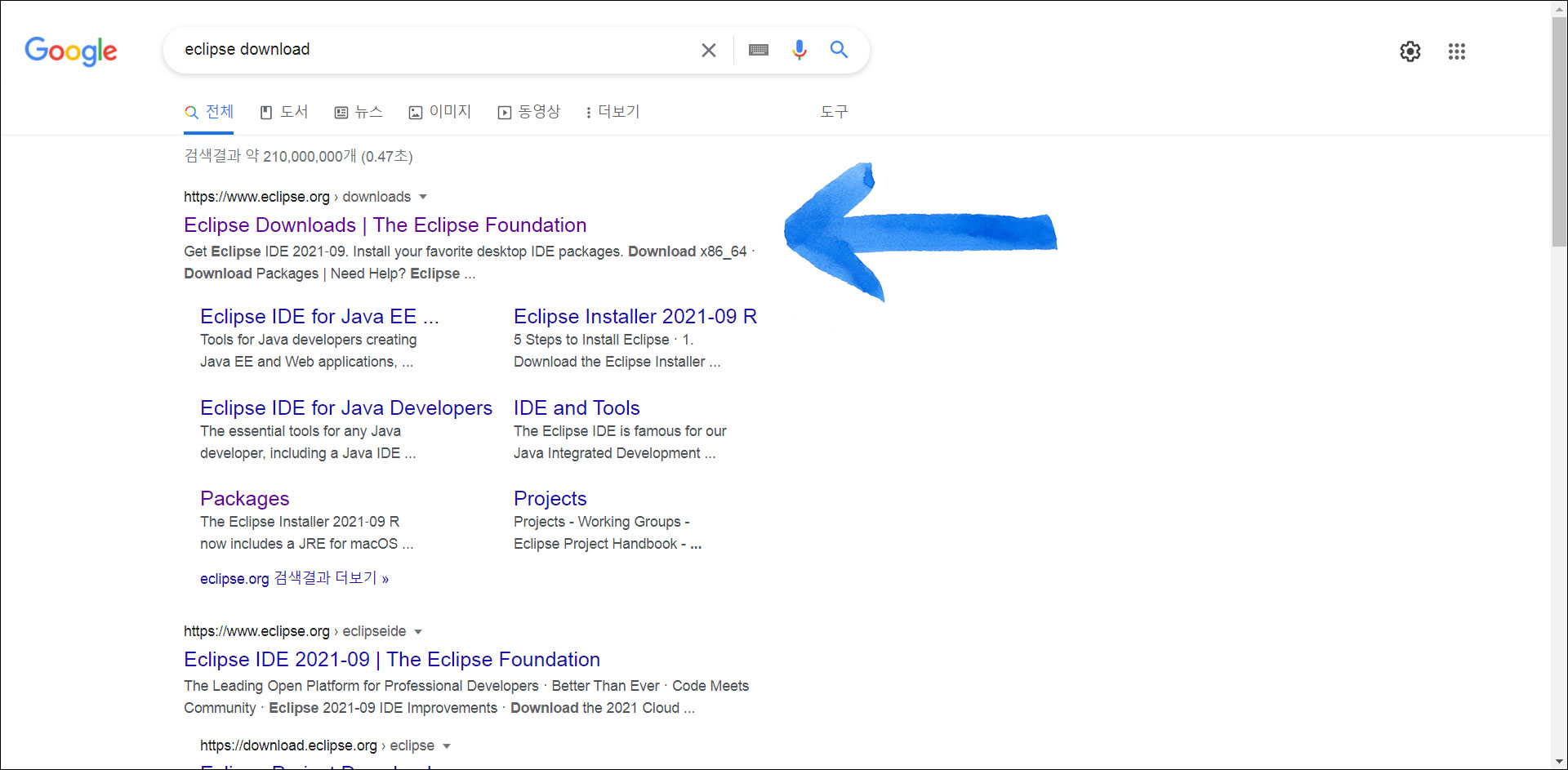Click the page vertical scrollbar thumb
The image size is (1568, 770).
[x=1559, y=131]
